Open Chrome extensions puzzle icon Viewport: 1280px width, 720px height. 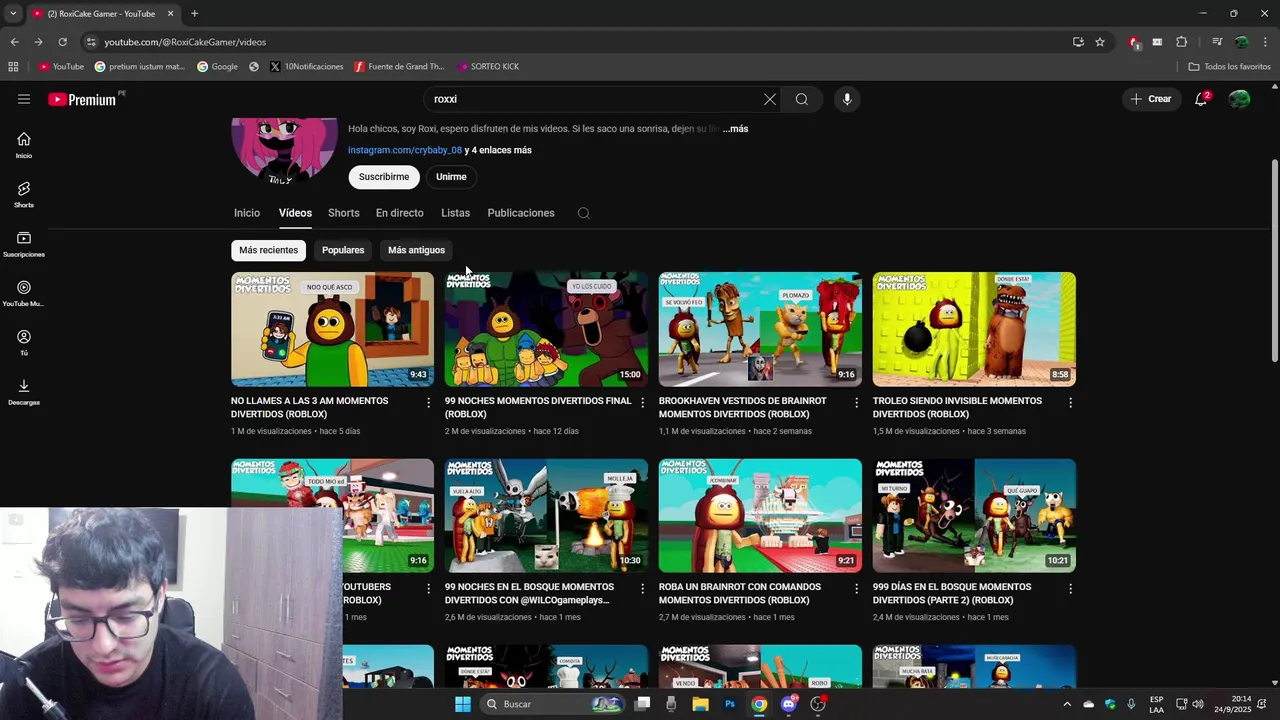point(1181,42)
